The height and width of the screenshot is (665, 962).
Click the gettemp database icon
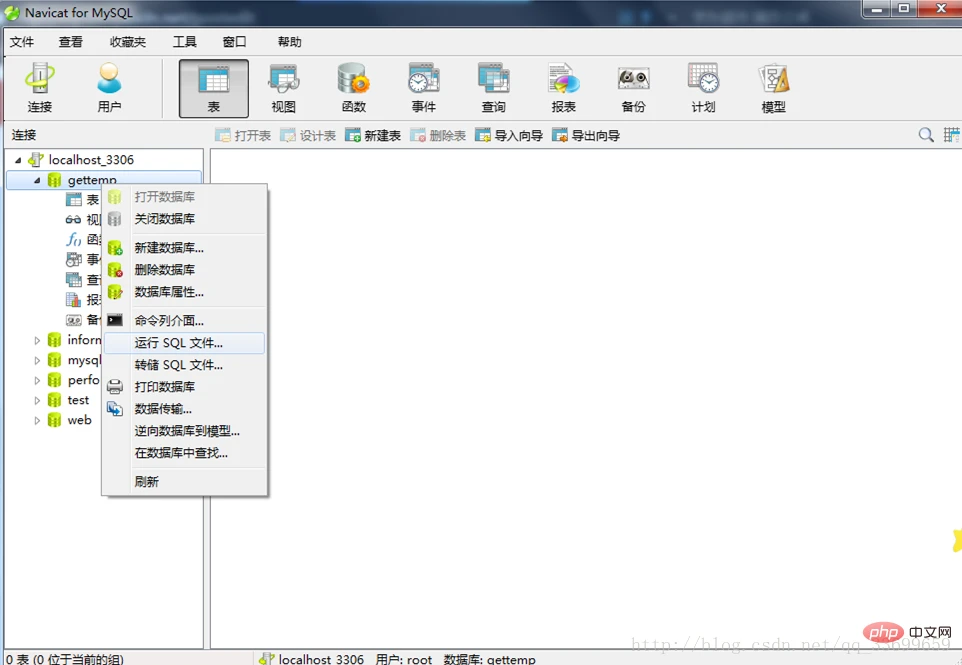pyautogui.click(x=55, y=180)
